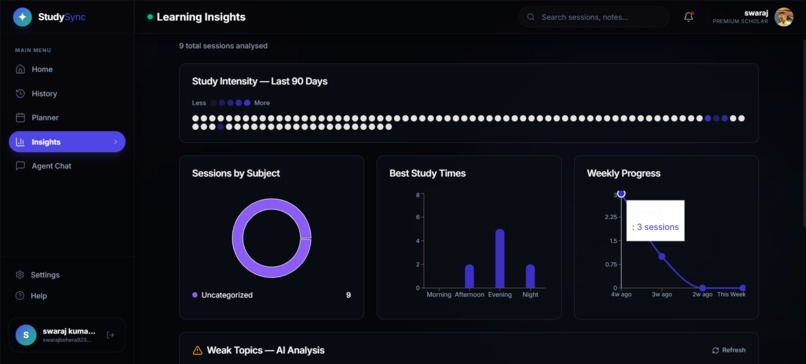Click the This Week data point
This screenshot has width=806, height=364.
point(742,288)
